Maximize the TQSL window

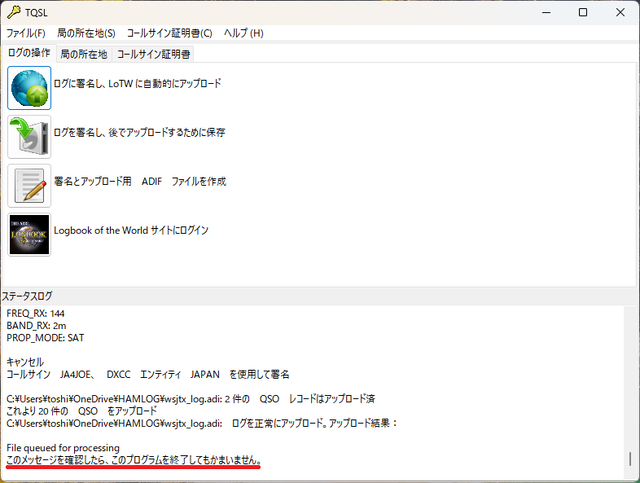pyautogui.click(x=583, y=12)
